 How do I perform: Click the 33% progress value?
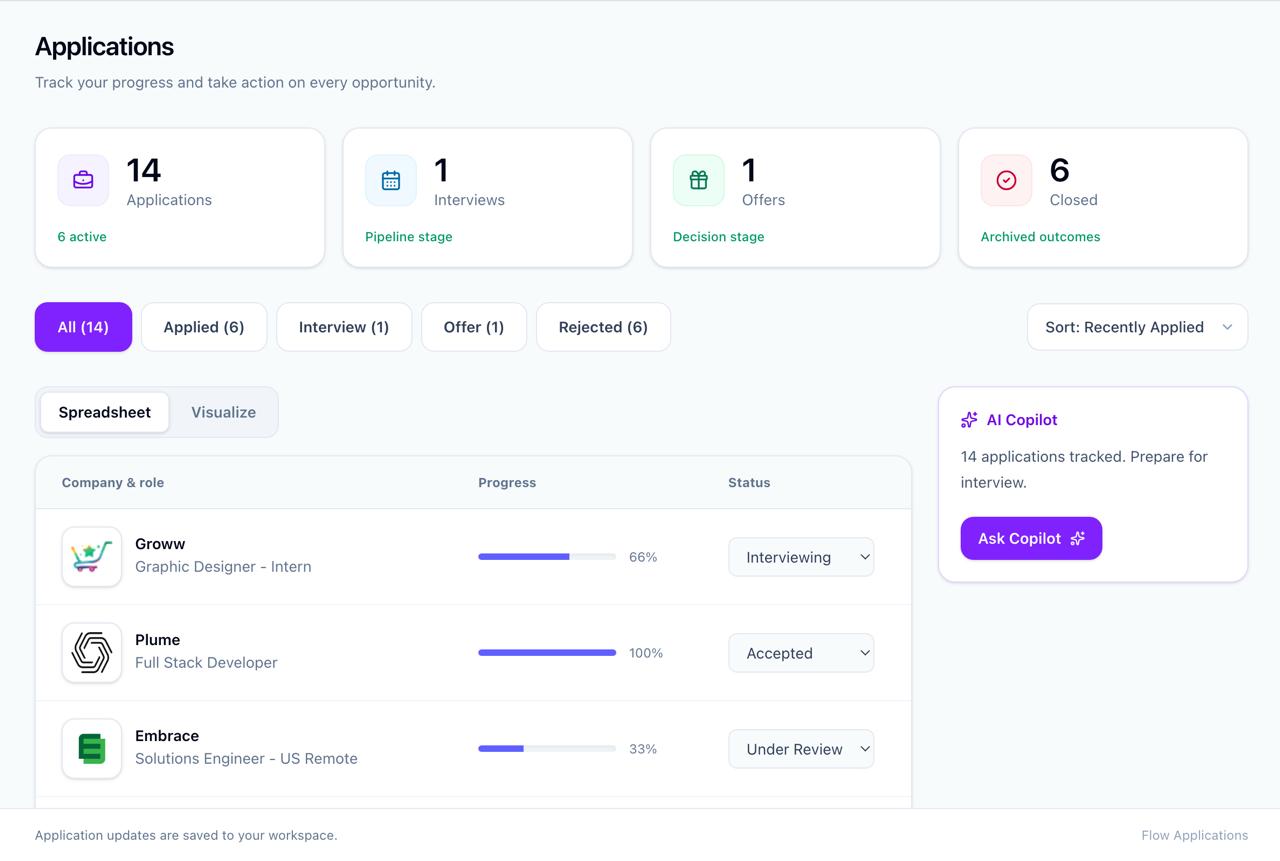(x=643, y=749)
